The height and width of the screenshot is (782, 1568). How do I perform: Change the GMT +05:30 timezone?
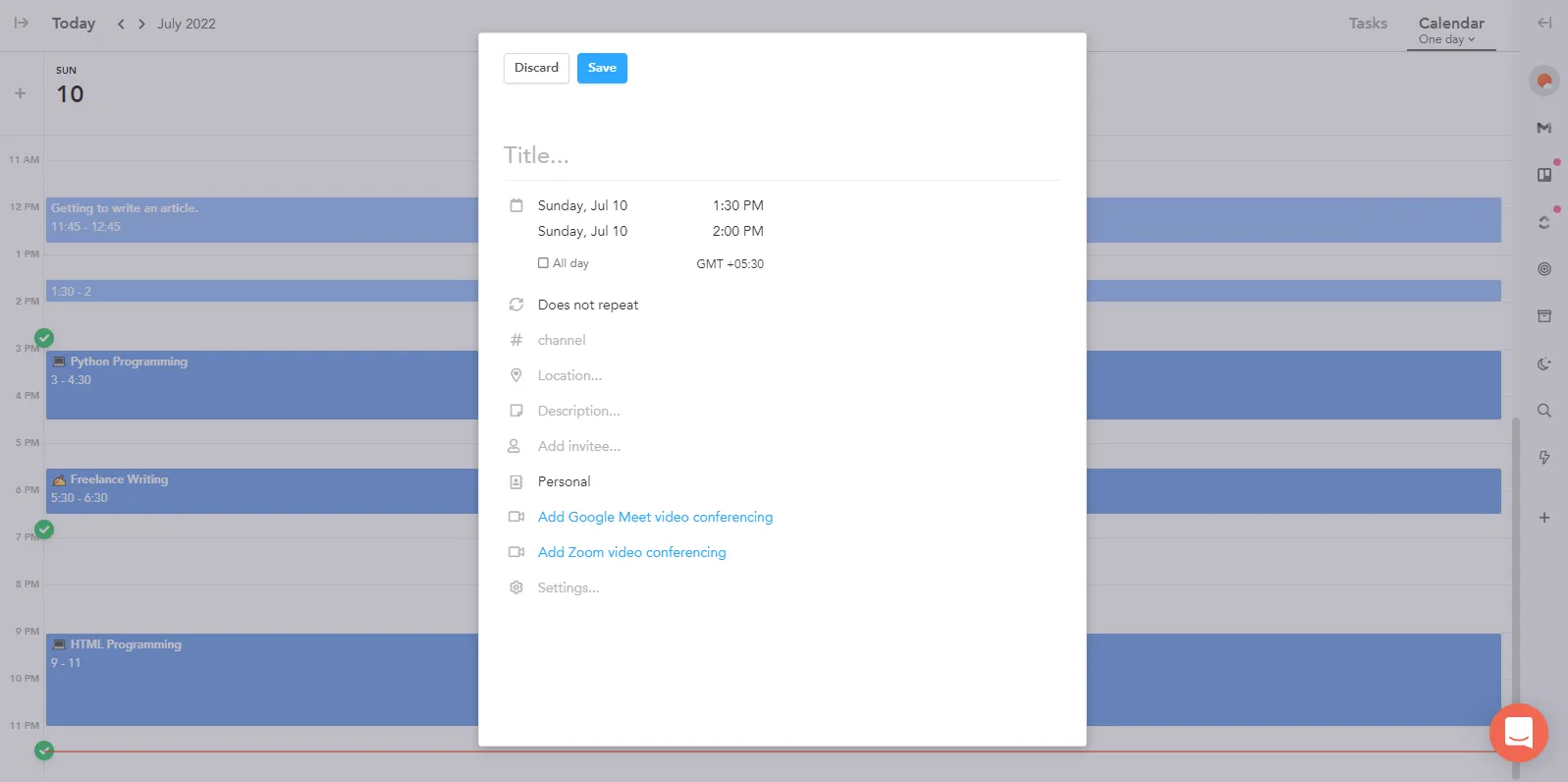tap(730, 264)
